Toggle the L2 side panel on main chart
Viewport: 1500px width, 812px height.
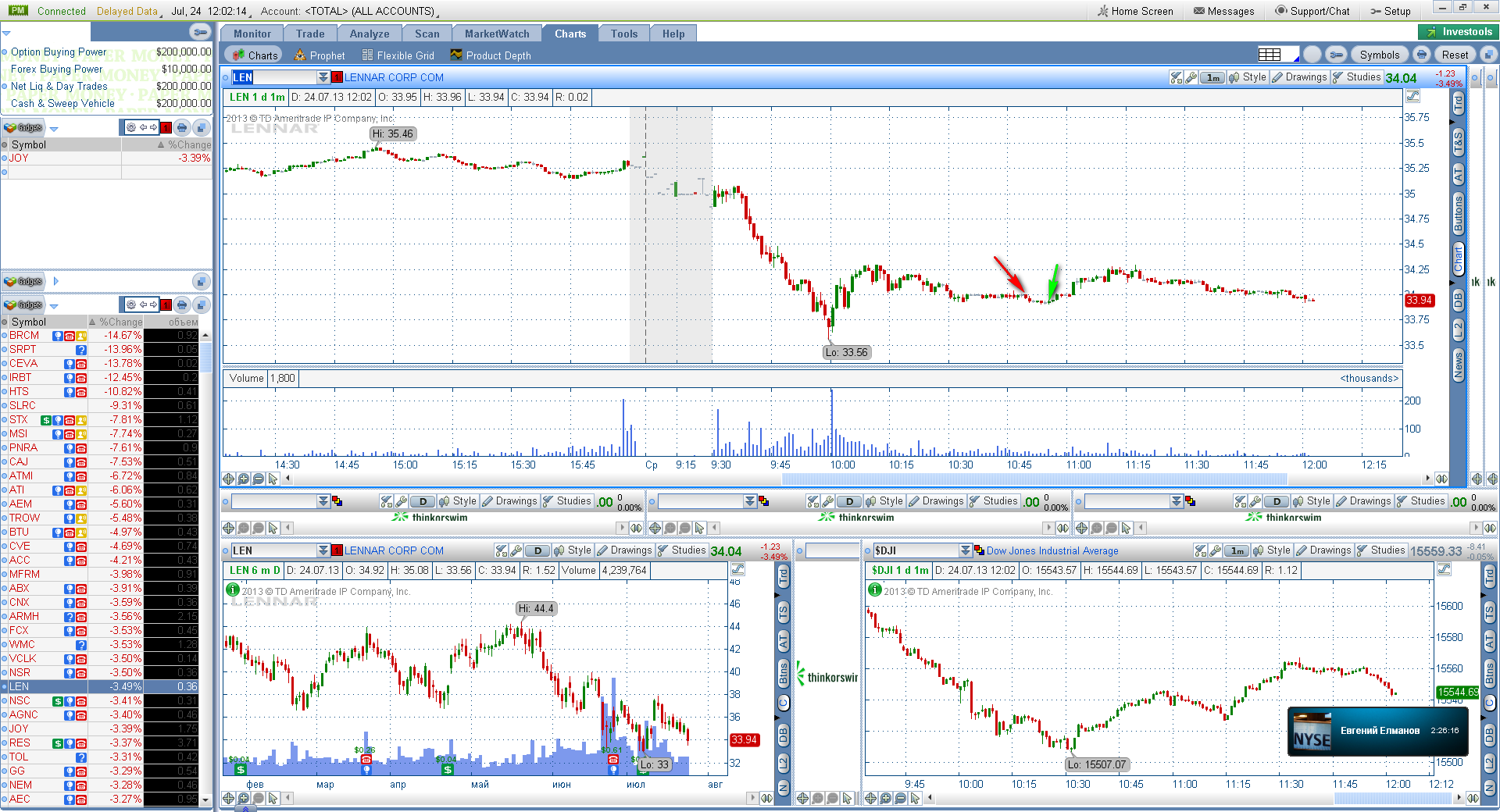pos(1458,329)
